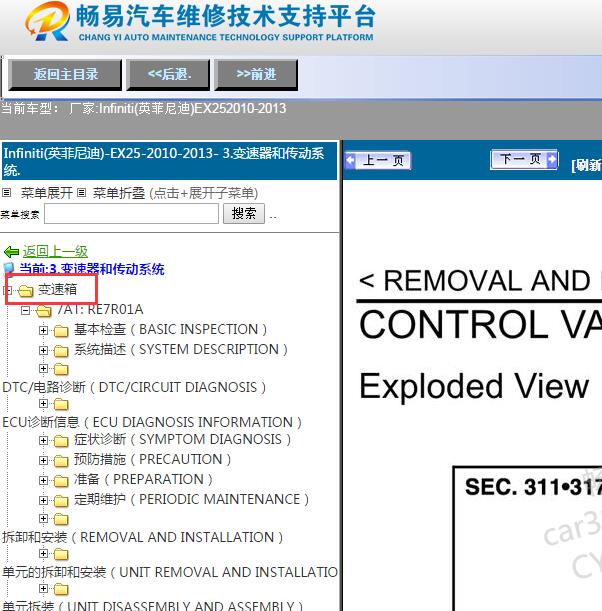Click the PERIODIC MAINTENANCE folder icon
This screenshot has width=602, height=611.
pos(61,501)
